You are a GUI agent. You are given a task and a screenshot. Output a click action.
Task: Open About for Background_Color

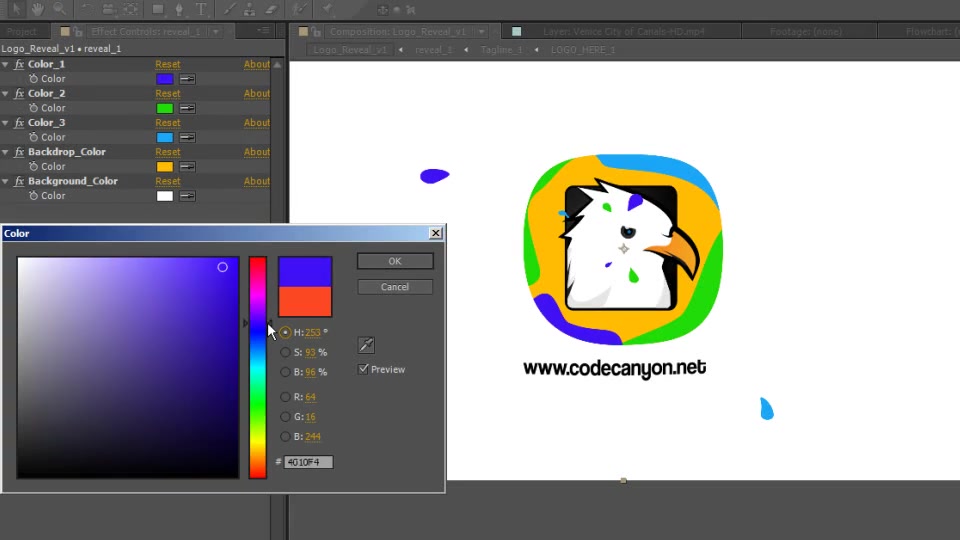[x=257, y=181]
